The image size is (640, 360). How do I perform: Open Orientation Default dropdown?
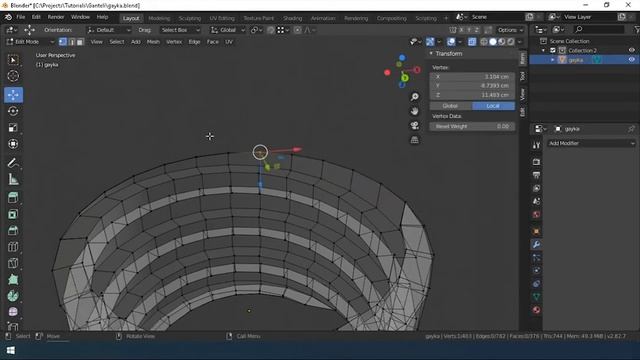[109, 30]
